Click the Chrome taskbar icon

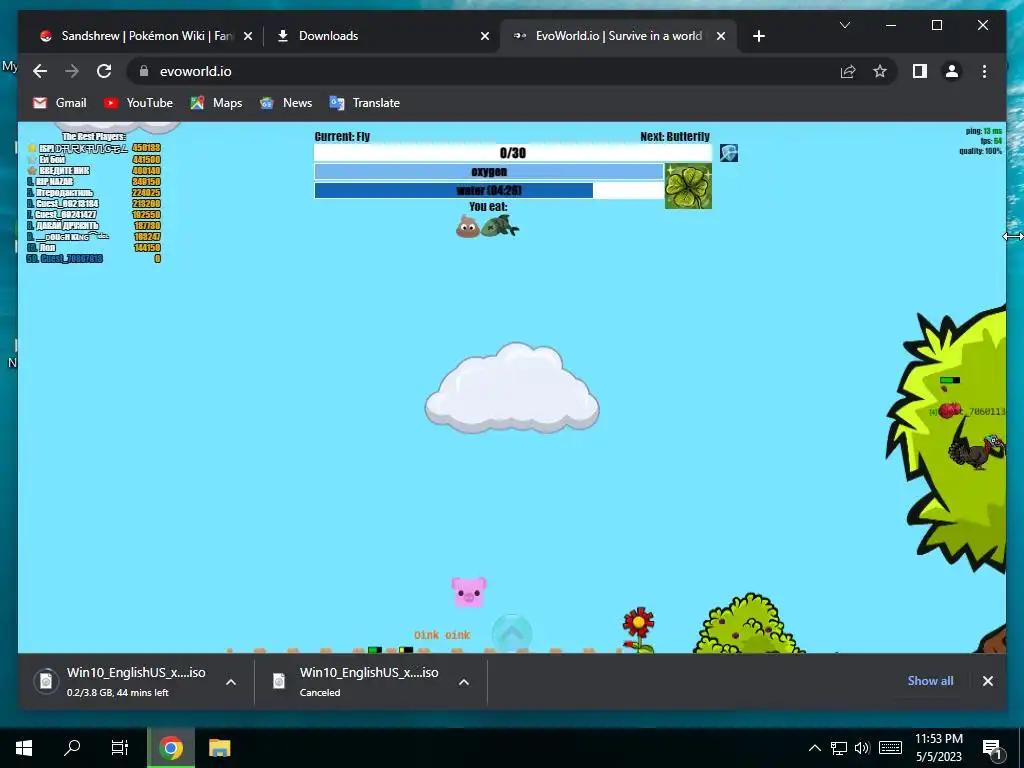[171, 748]
